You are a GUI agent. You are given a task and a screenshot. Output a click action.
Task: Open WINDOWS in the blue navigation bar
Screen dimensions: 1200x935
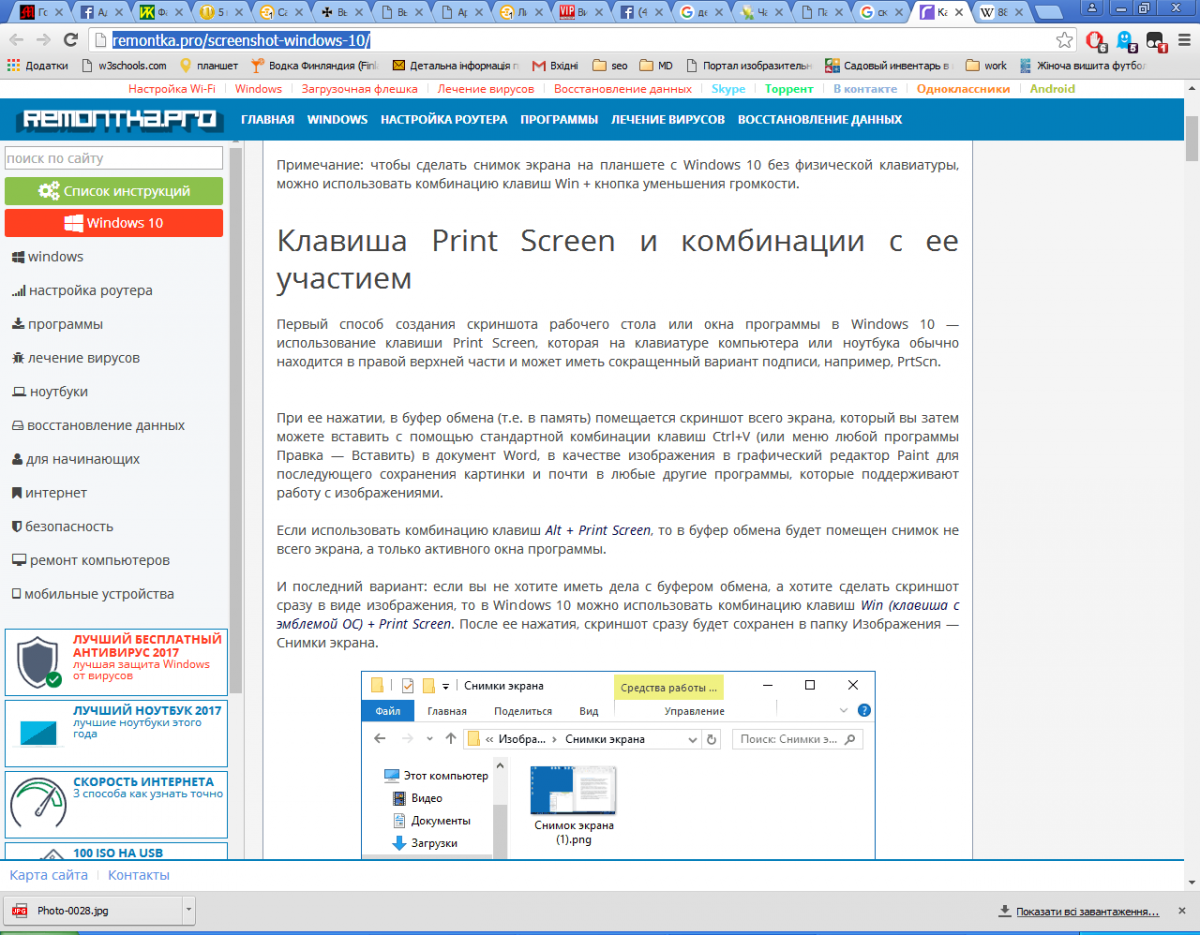click(x=337, y=119)
